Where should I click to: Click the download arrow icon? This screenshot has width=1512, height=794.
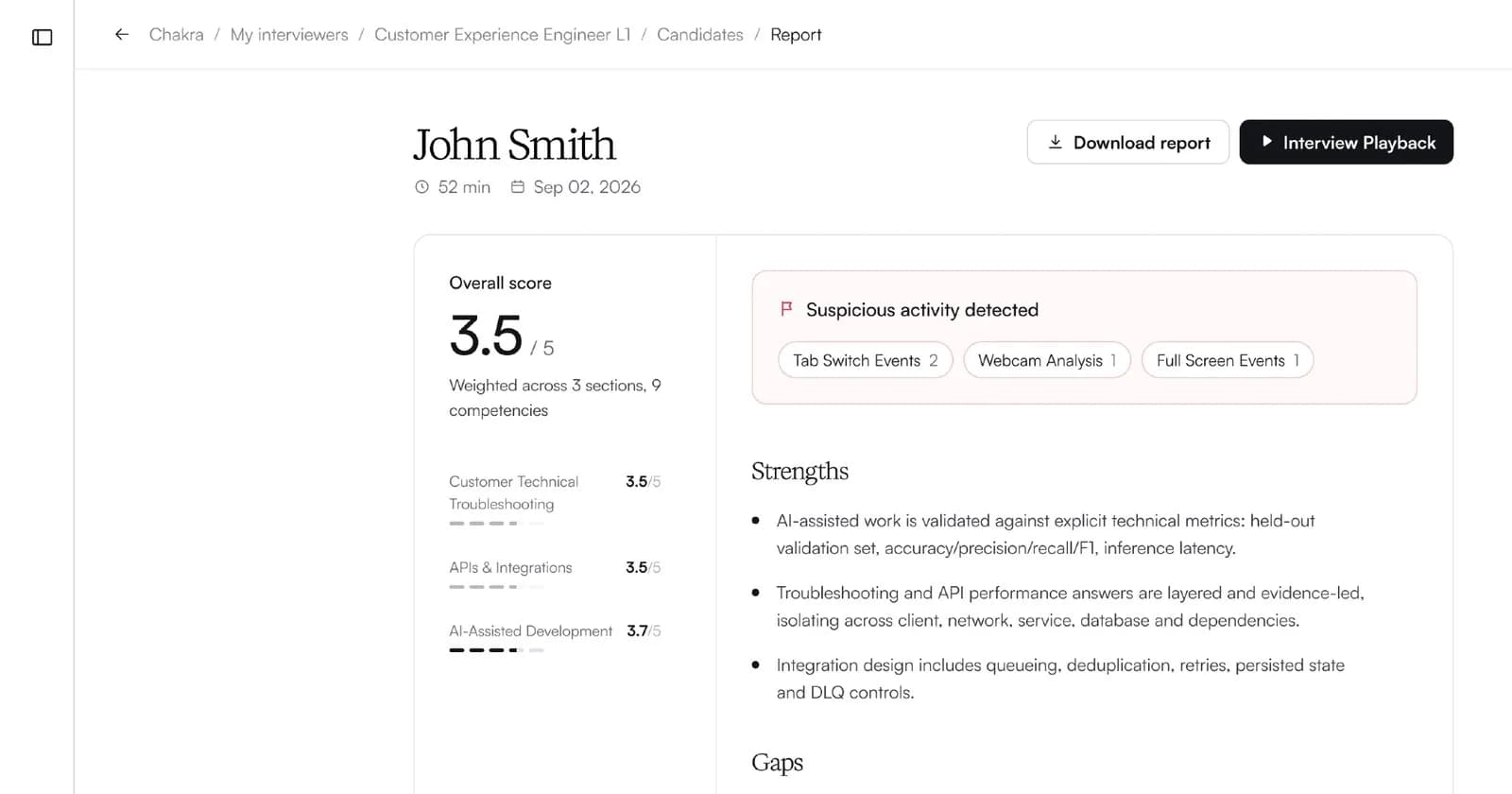[1056, 143]
